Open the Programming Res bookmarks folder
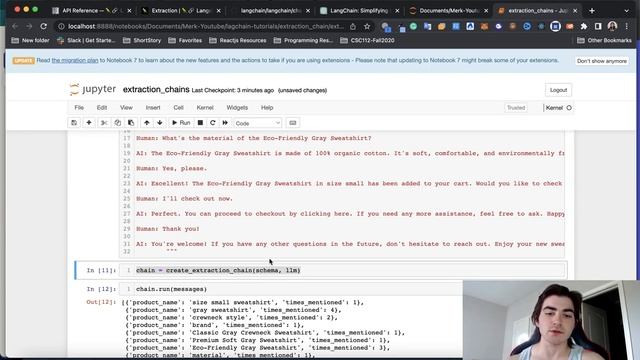The width and height of the screenshot is (640, 360). pyautogui.click(x=304, y=40)
